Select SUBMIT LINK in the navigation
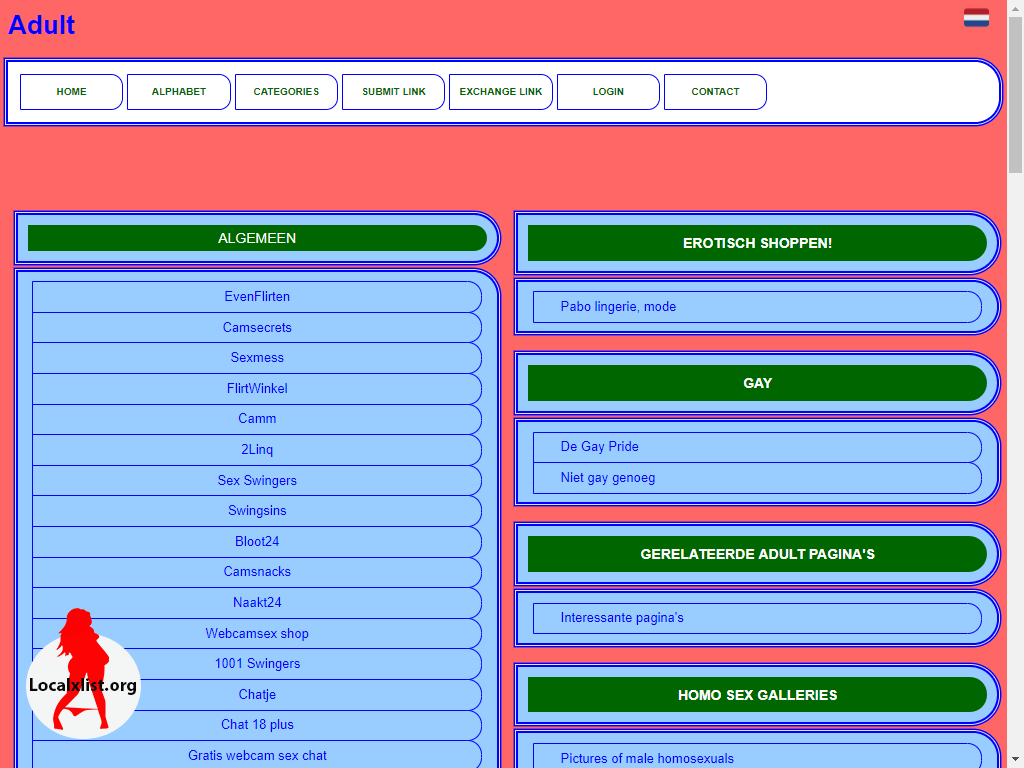Screen dimensions: 1024x768 pos(394,92)
